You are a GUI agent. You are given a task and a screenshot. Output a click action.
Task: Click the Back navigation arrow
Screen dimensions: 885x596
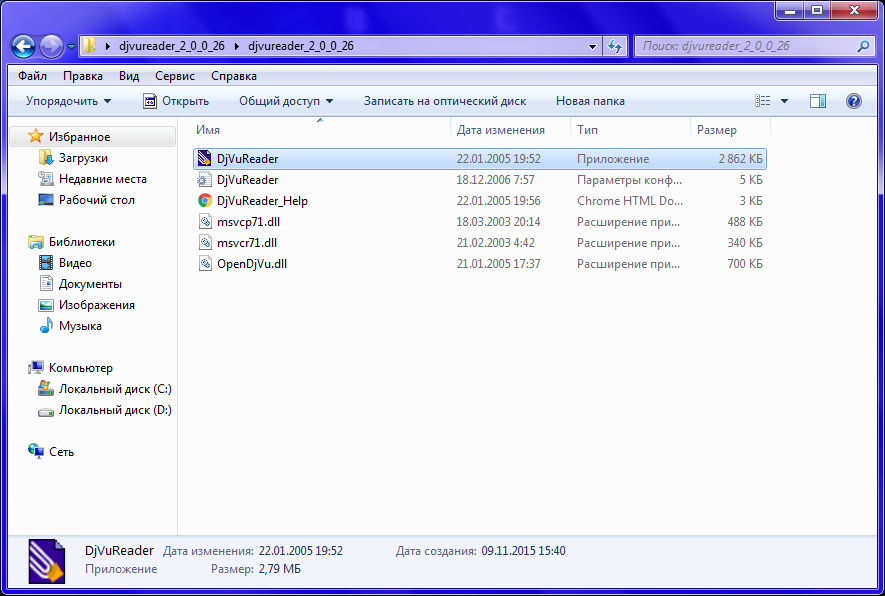[24, 46]
